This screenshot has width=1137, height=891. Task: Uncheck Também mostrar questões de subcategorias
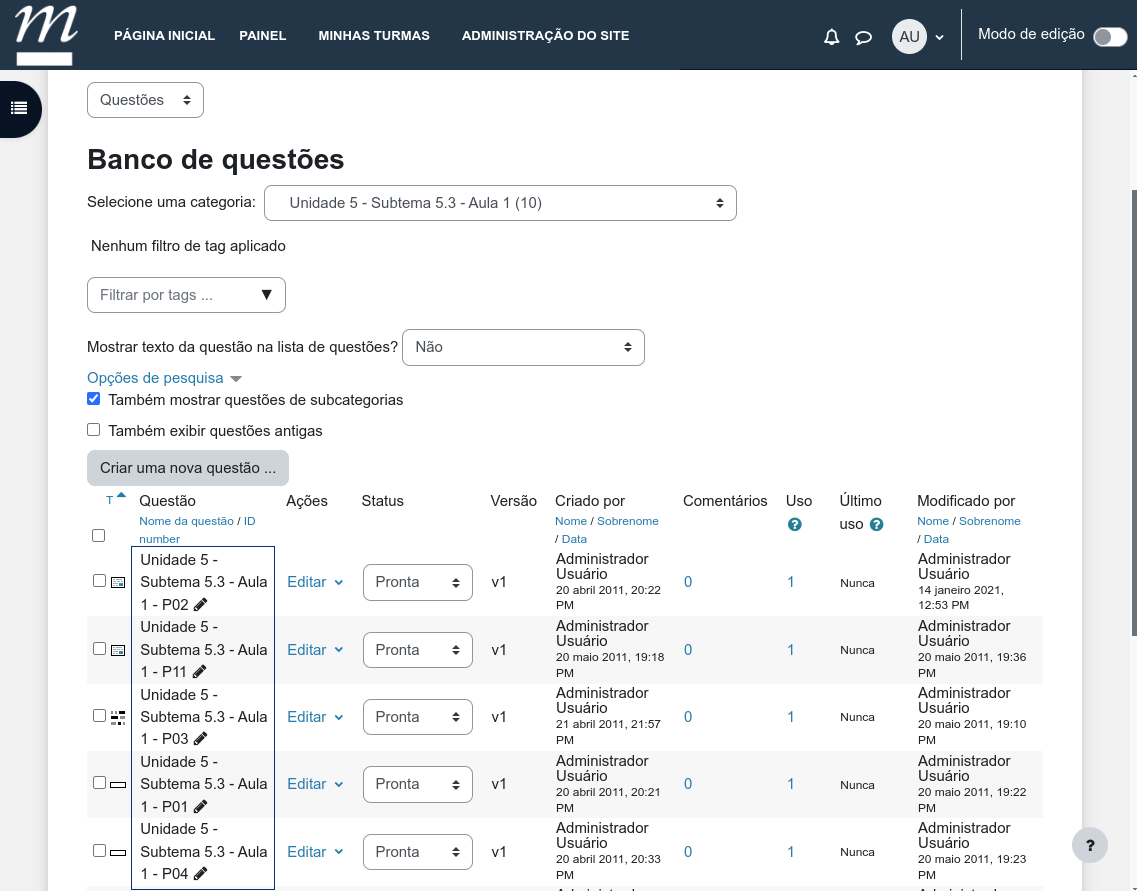click(94, 399)
